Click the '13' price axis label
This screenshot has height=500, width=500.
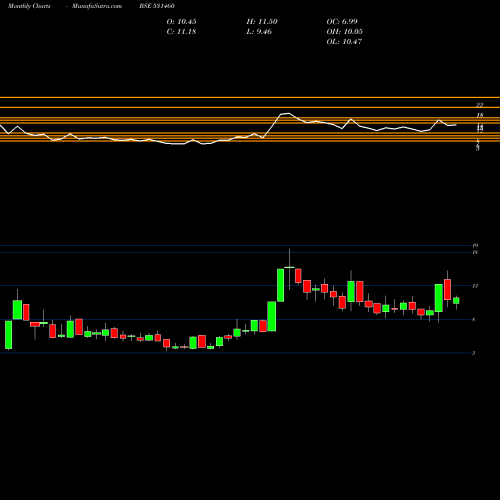pyautogui.click(x=475, y=286)
